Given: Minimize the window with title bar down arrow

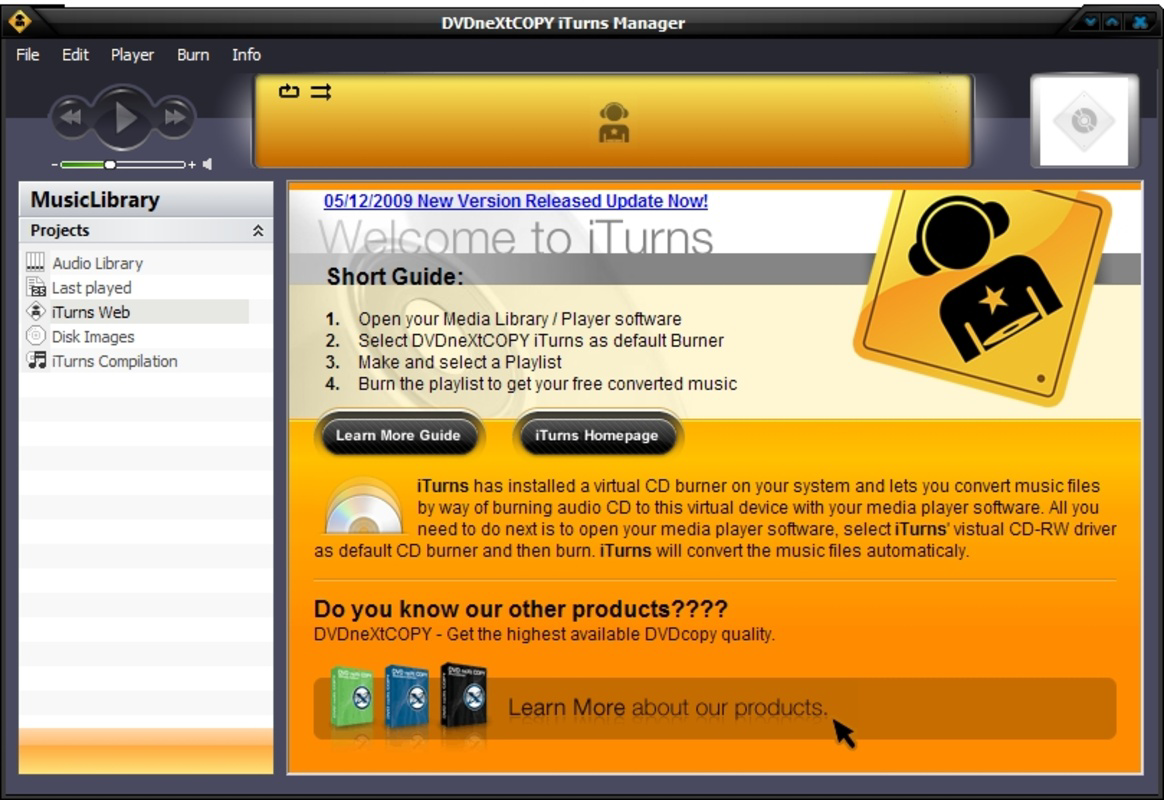Looking at the screenshot, I should pos(1090,22).
